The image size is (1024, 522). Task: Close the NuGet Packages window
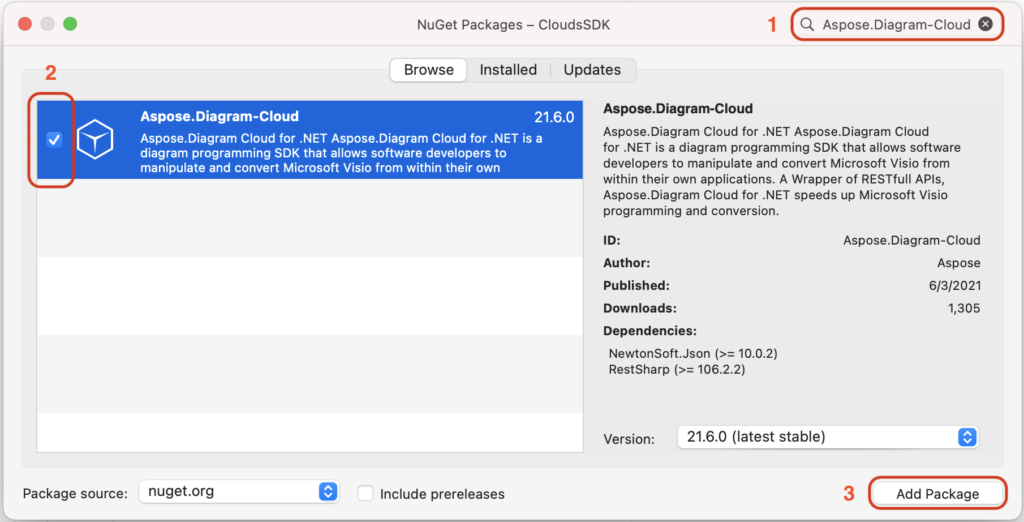[25, 24]
